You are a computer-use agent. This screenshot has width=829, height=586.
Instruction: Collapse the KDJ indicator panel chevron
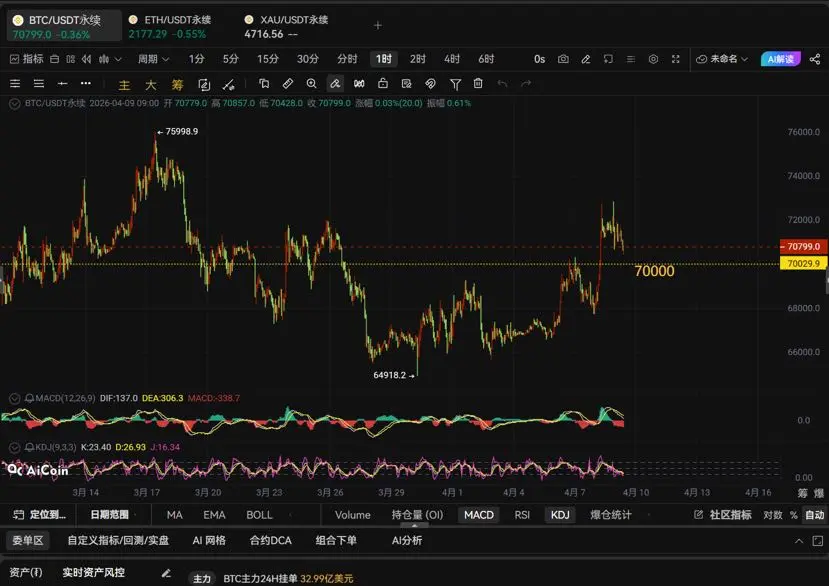pyautogui.click(x=15, y=447)
